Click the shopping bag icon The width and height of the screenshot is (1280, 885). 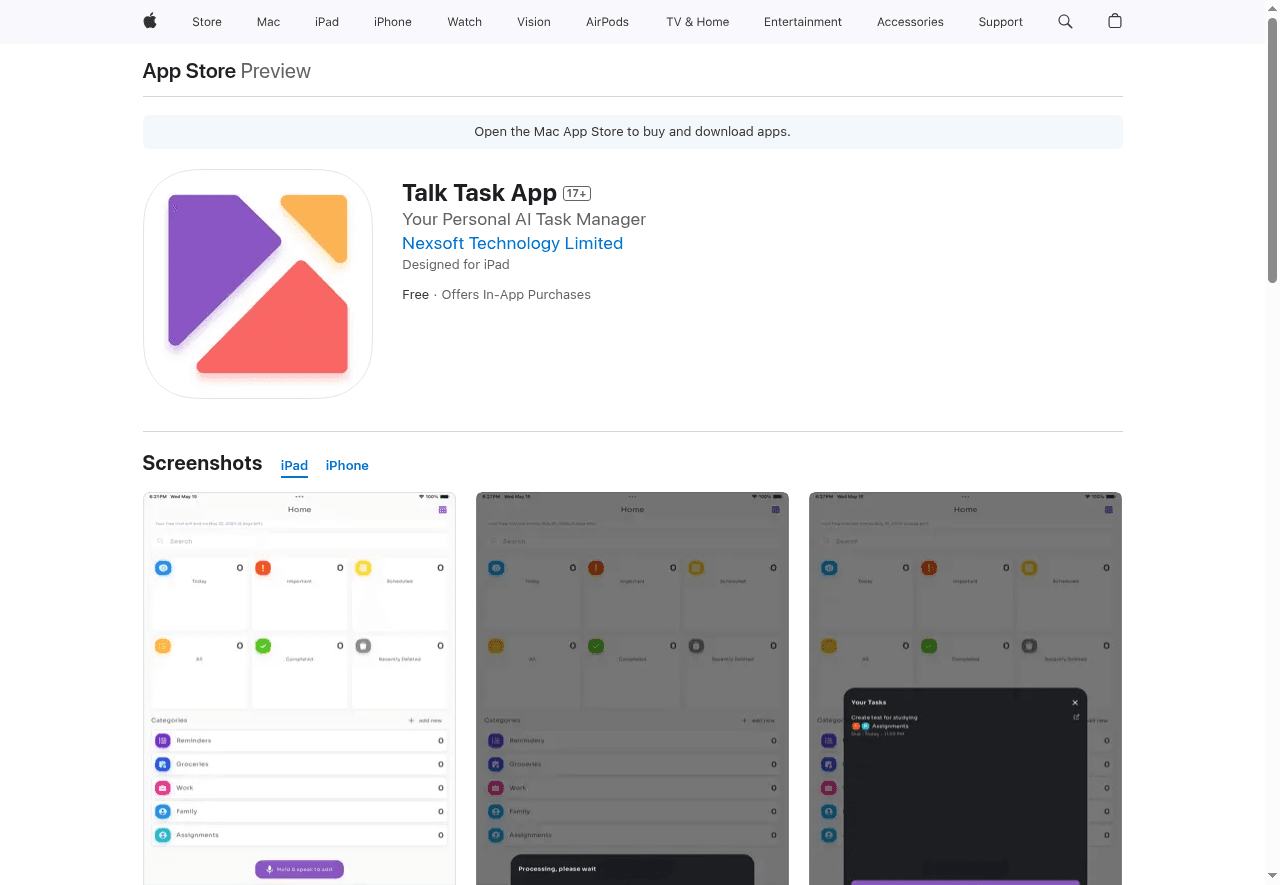1114,21
